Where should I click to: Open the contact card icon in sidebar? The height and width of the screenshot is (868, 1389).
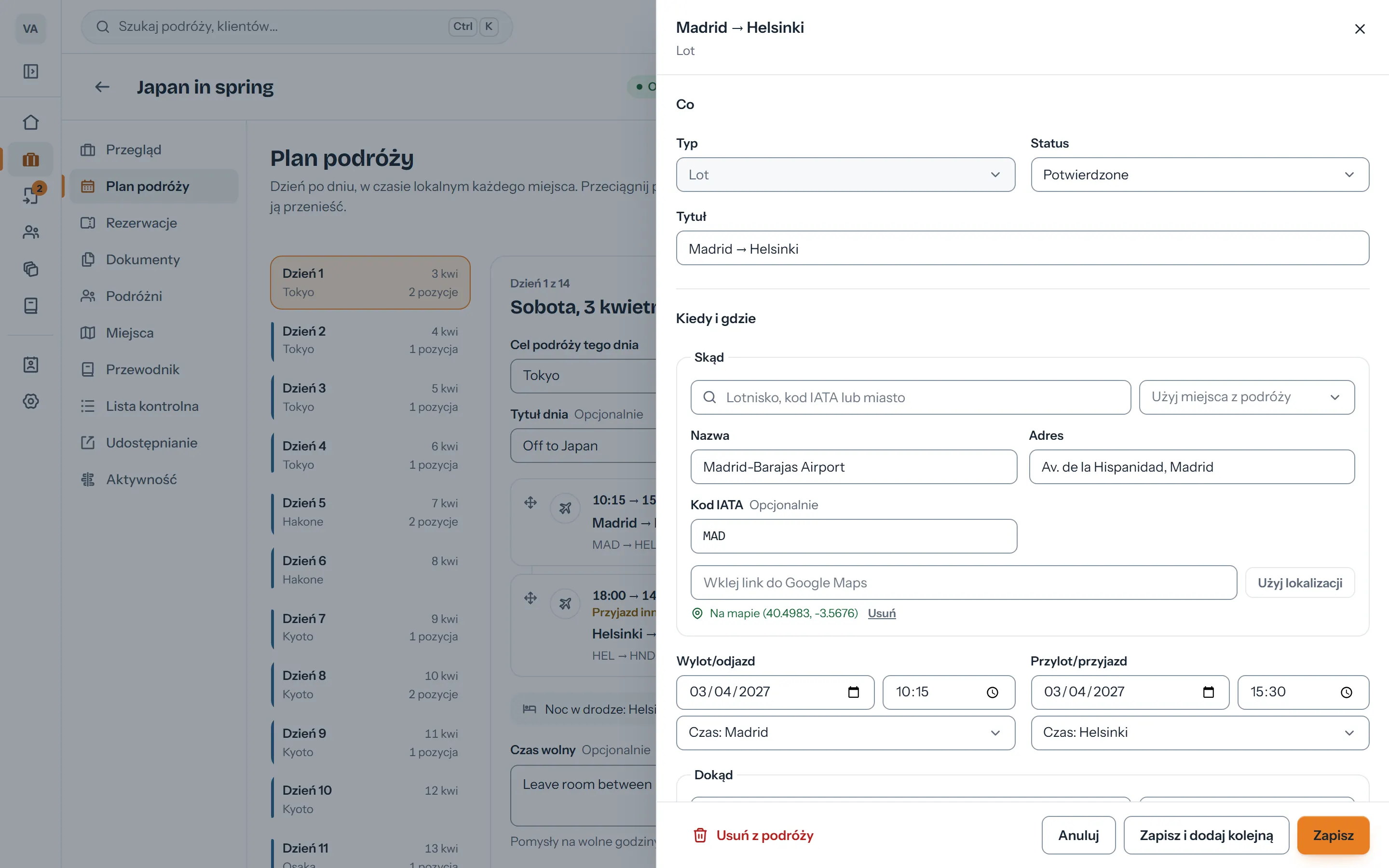[x=30, y=365]
